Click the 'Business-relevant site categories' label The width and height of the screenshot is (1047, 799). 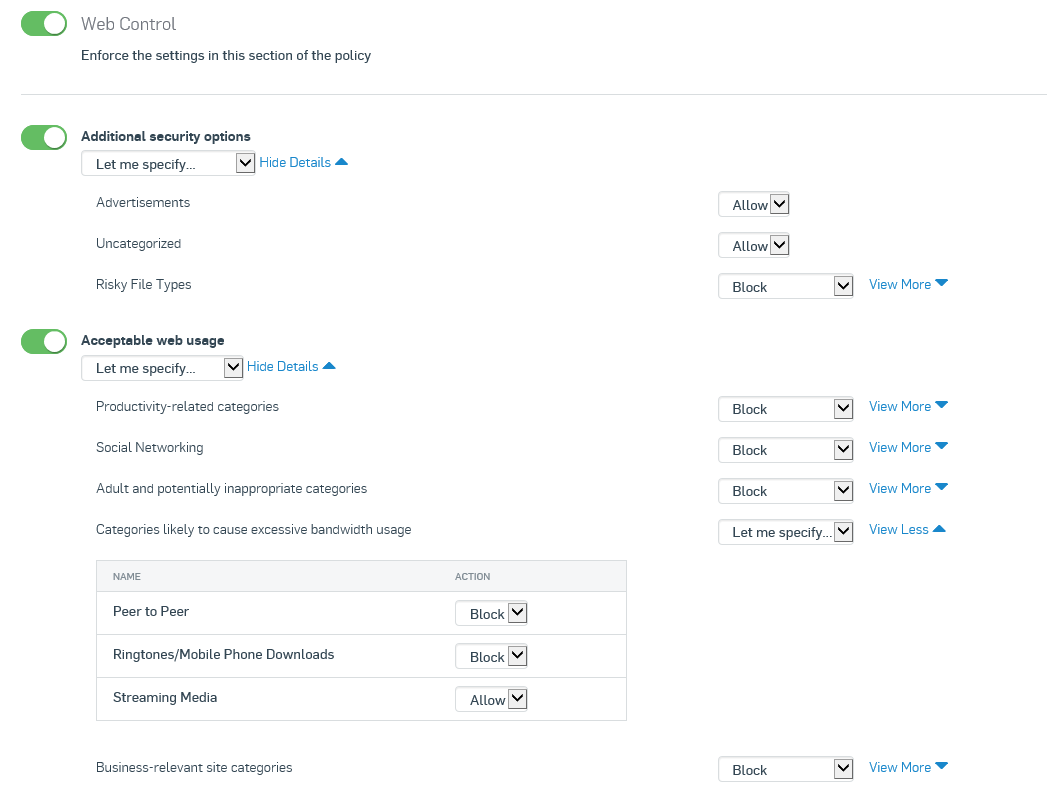(194, 768)
